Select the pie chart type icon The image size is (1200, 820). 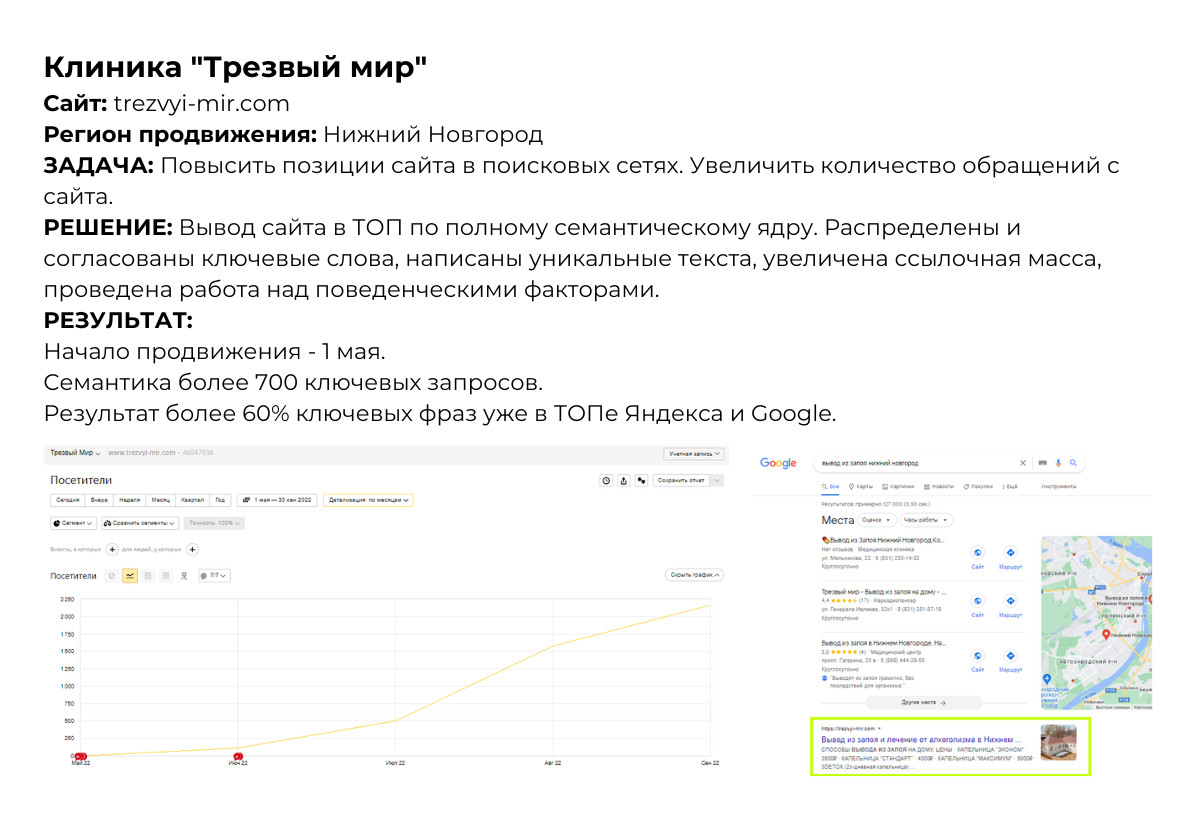pos(112,575)
